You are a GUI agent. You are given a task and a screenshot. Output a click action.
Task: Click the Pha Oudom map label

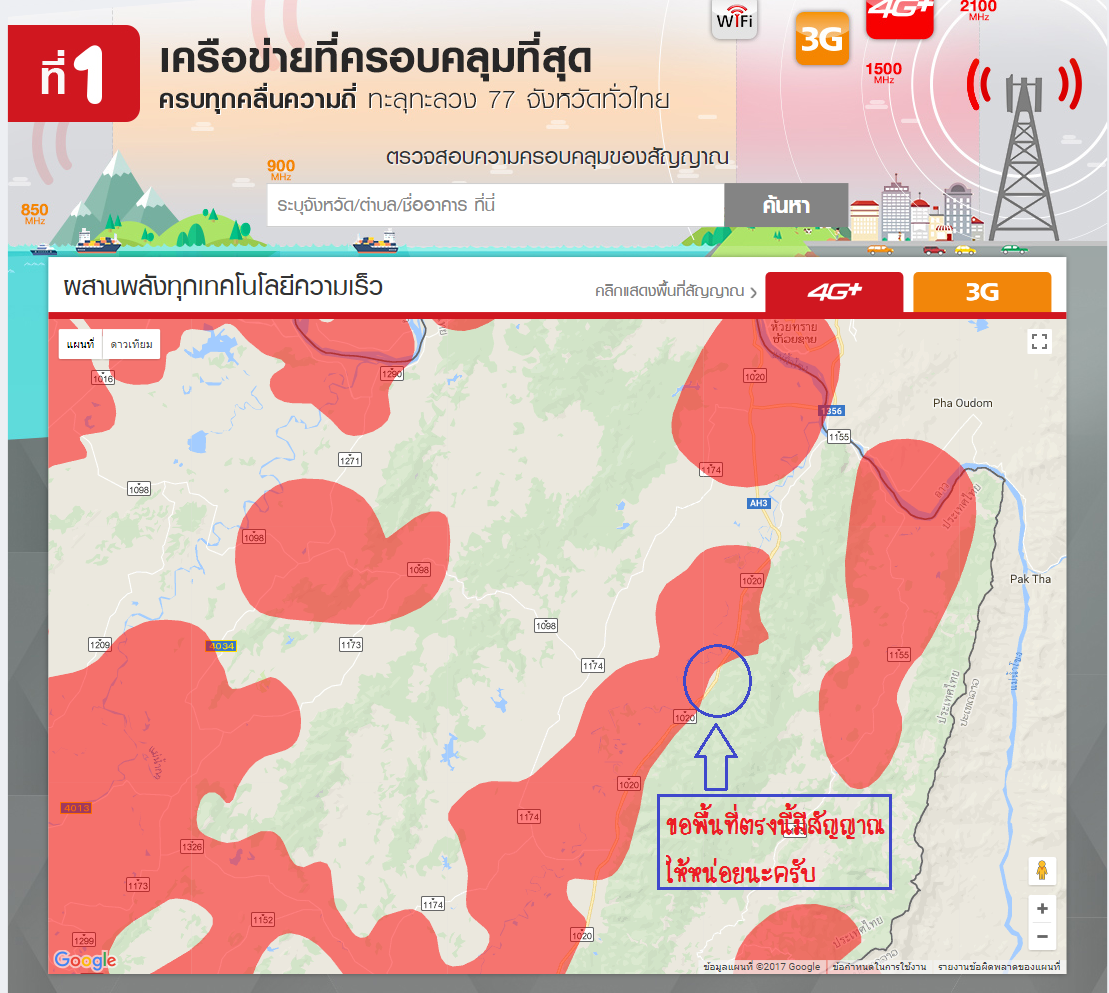963,403
